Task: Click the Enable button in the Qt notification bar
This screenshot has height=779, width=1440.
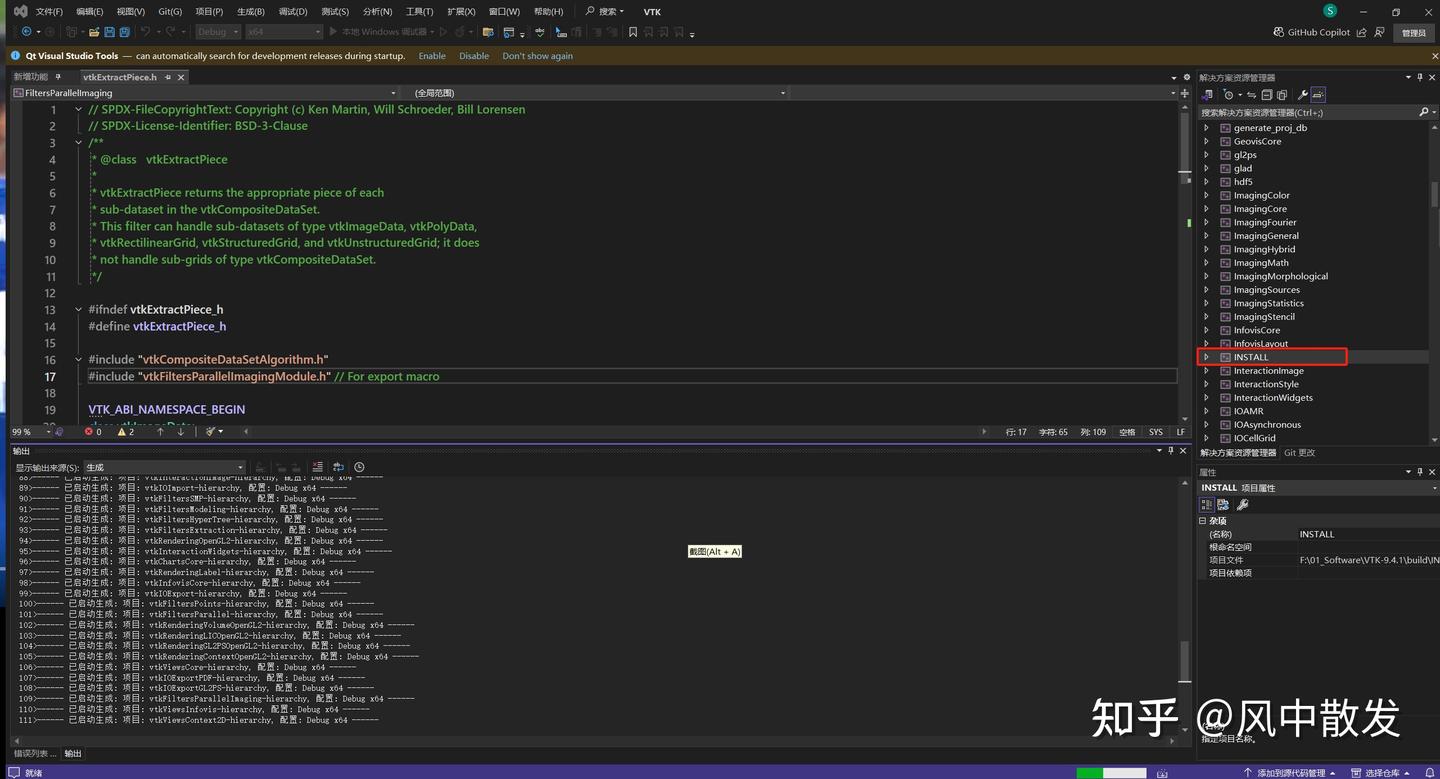Action: pos(431,56)
